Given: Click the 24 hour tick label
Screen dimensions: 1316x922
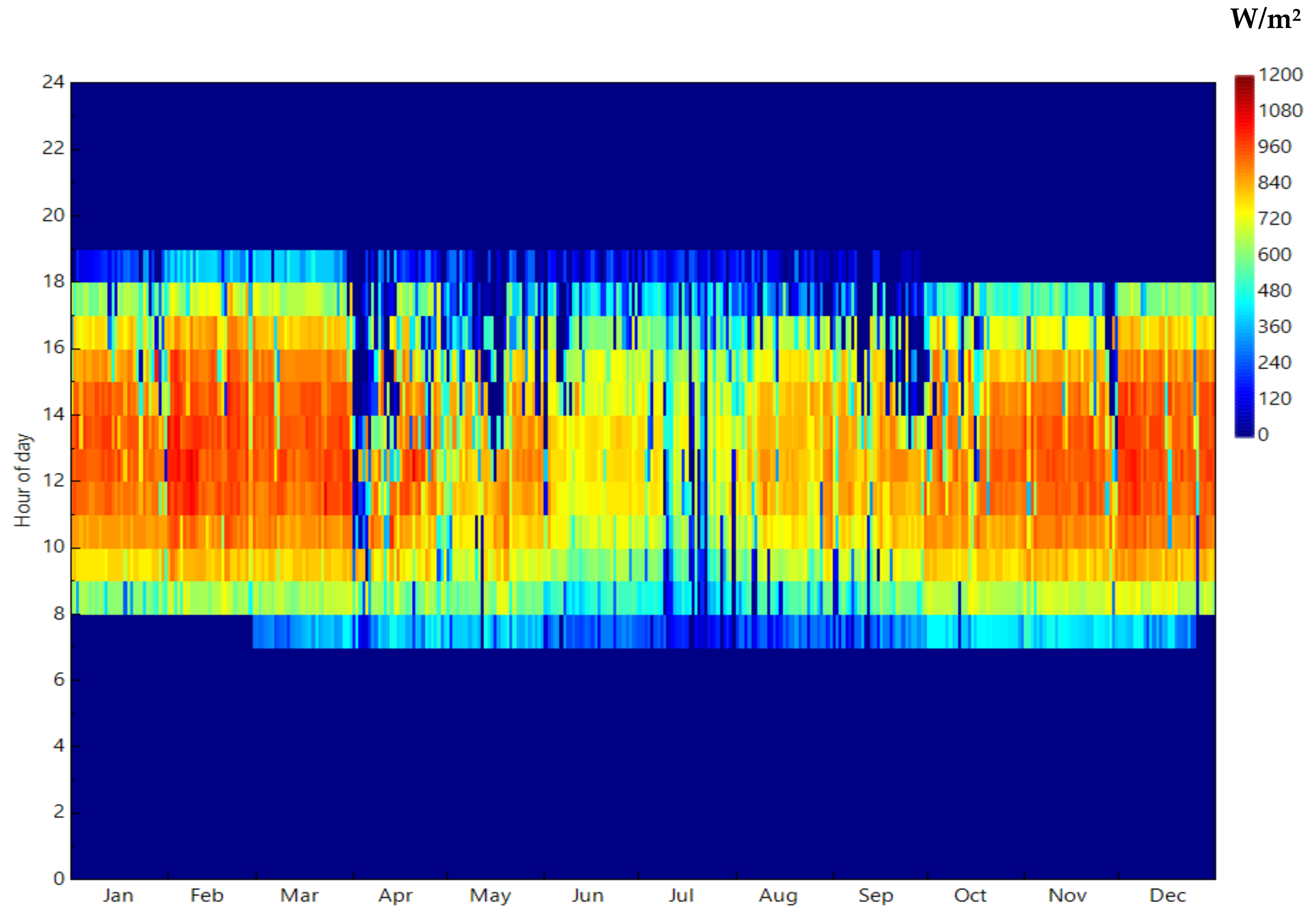Looking at the screenshot, I should coord(53,82).
